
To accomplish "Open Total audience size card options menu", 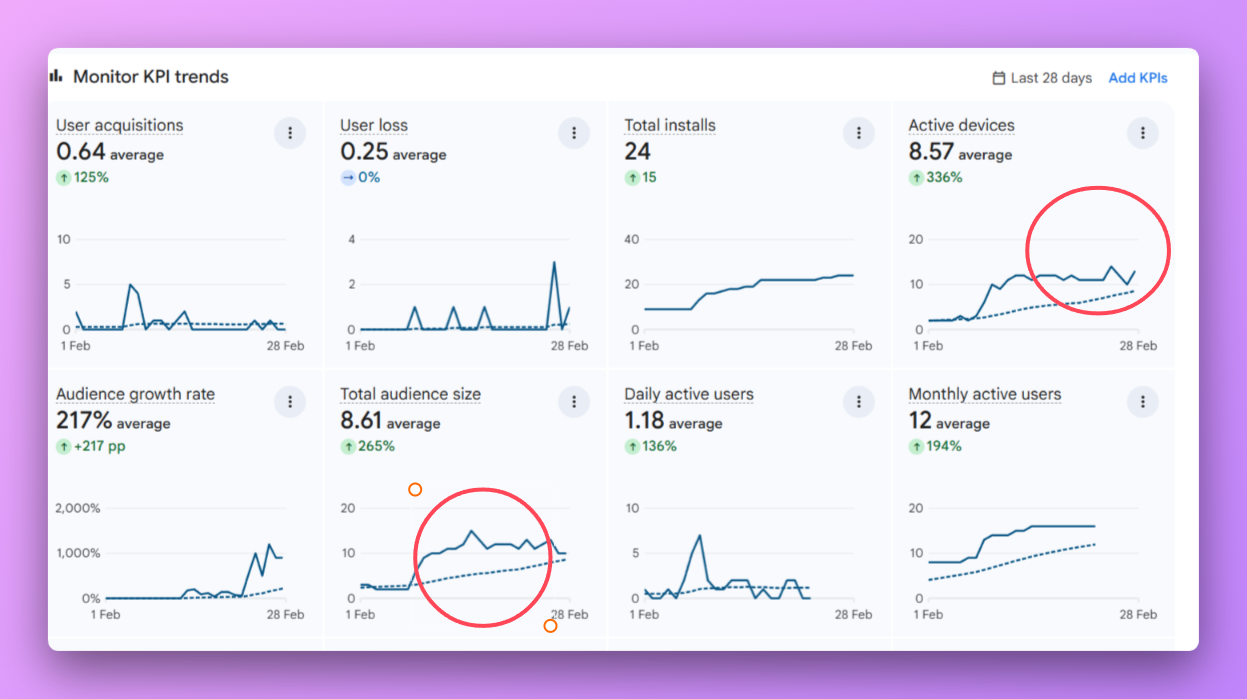I will (574, 401).
